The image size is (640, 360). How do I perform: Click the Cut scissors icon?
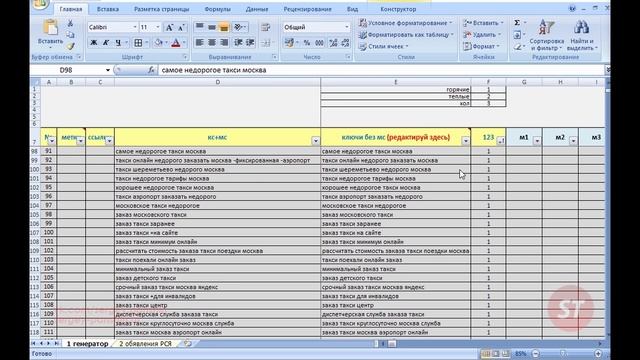click(70, 23)
